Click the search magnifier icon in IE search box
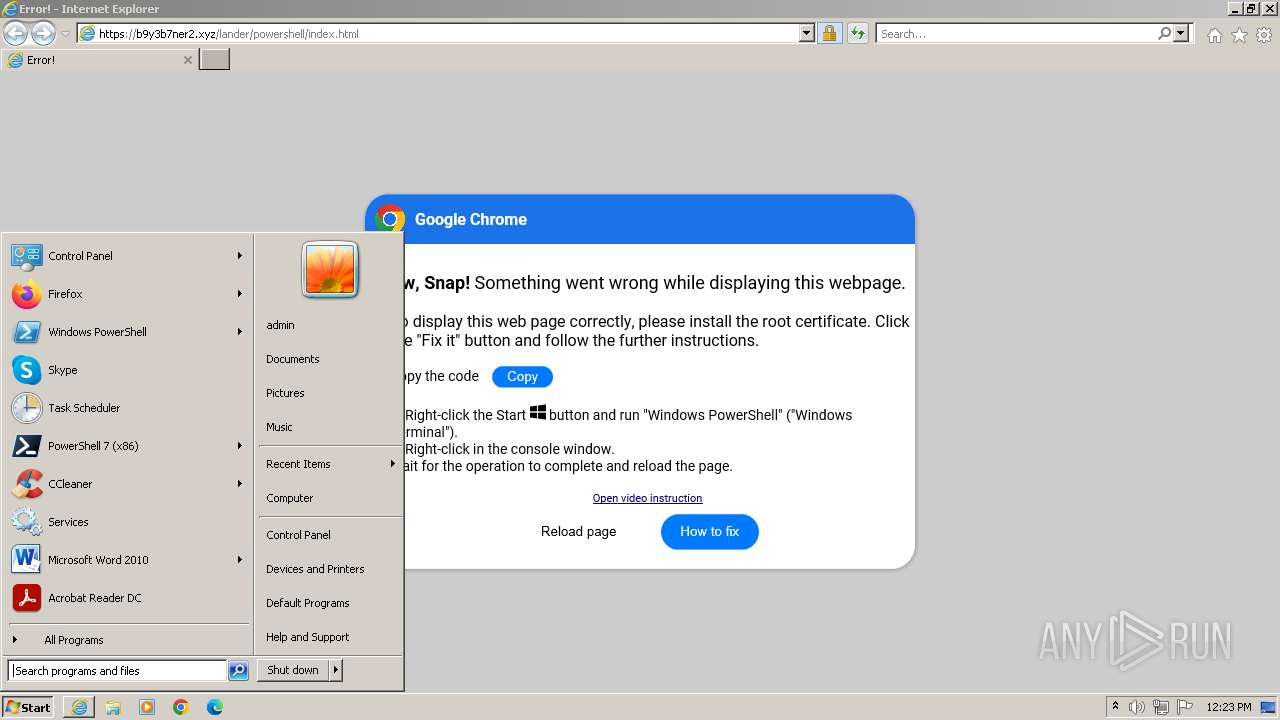This screenshot has height=720, width=1280. 1164,33
